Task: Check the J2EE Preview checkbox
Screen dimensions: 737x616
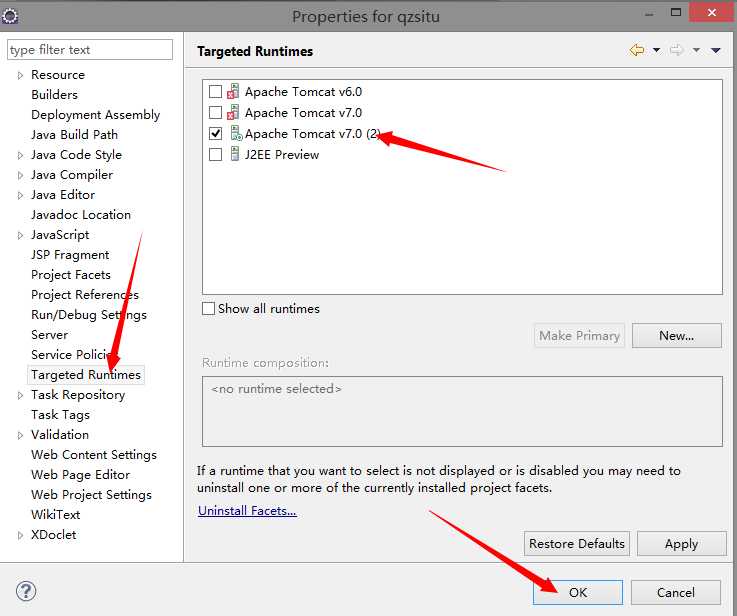Action: point(215,155)
